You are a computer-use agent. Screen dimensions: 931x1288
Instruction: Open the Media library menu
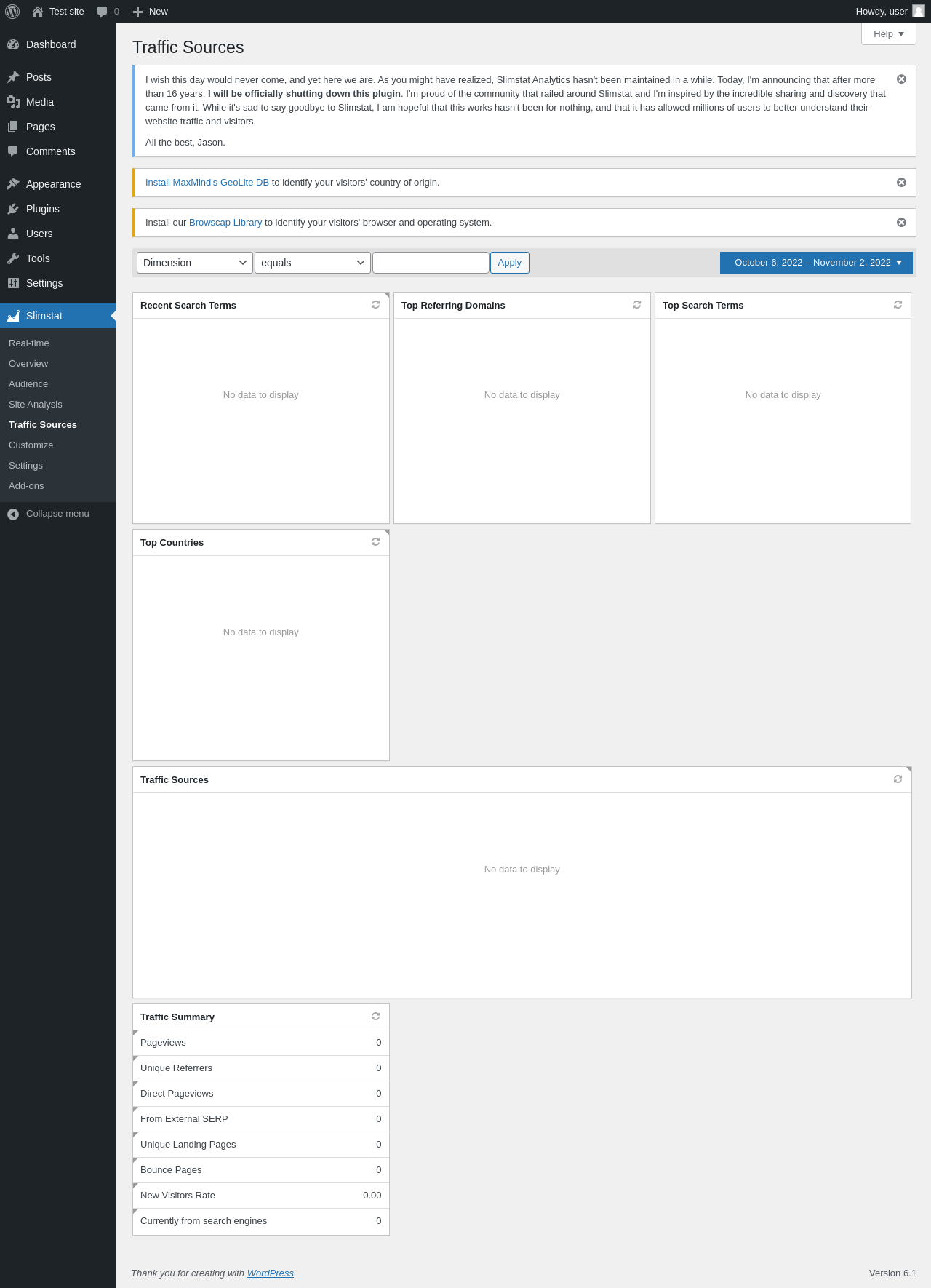pyautogui.click(x=58, y=102)
